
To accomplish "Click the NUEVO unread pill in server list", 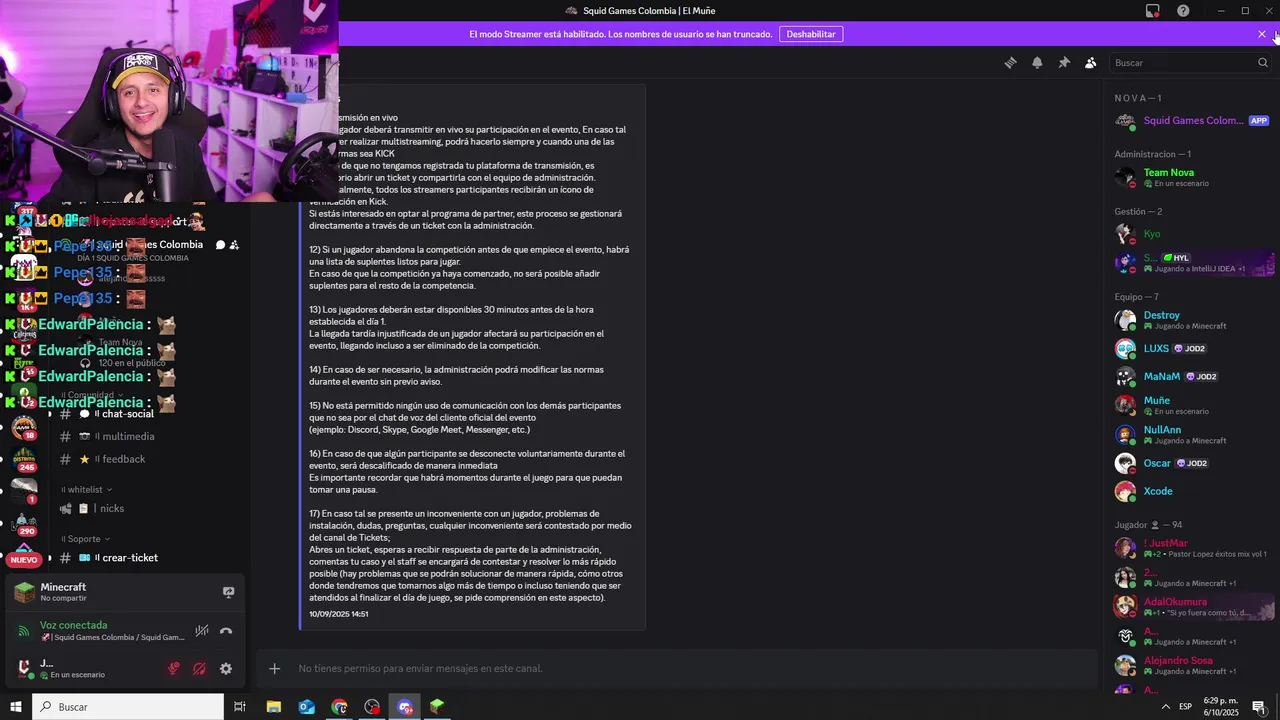I will [x=24, y=560].
